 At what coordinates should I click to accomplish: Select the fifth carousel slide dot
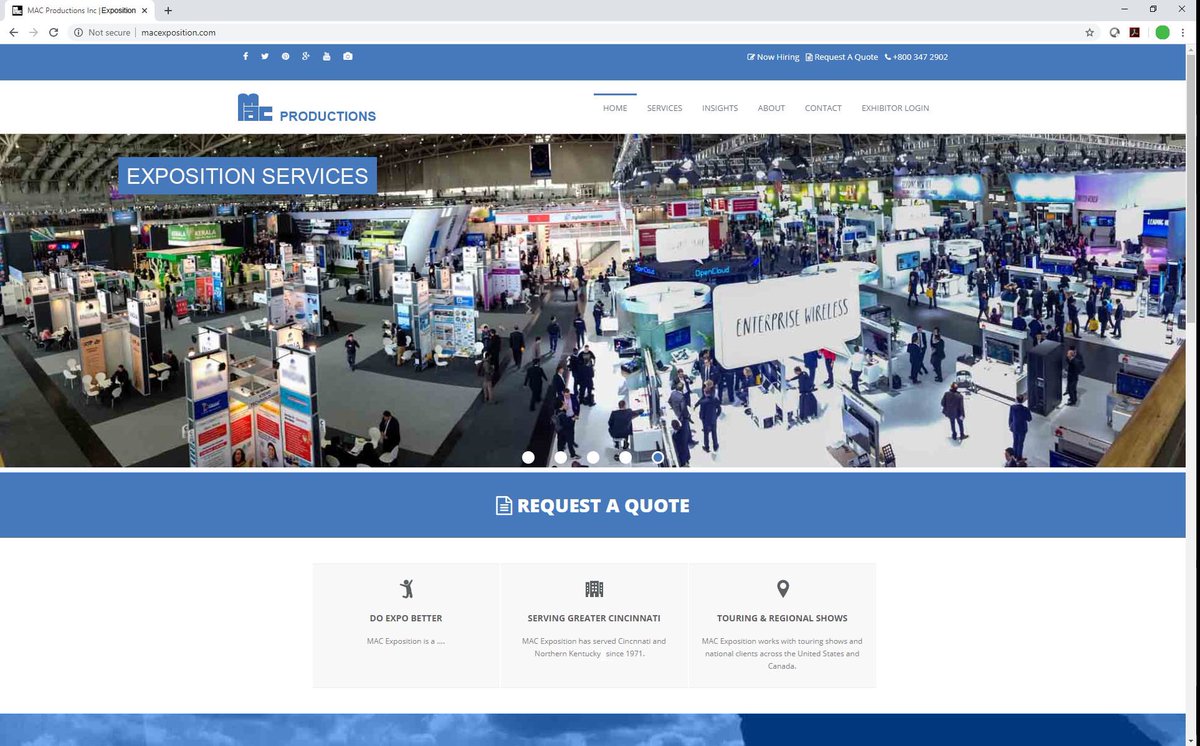(657, 457)
